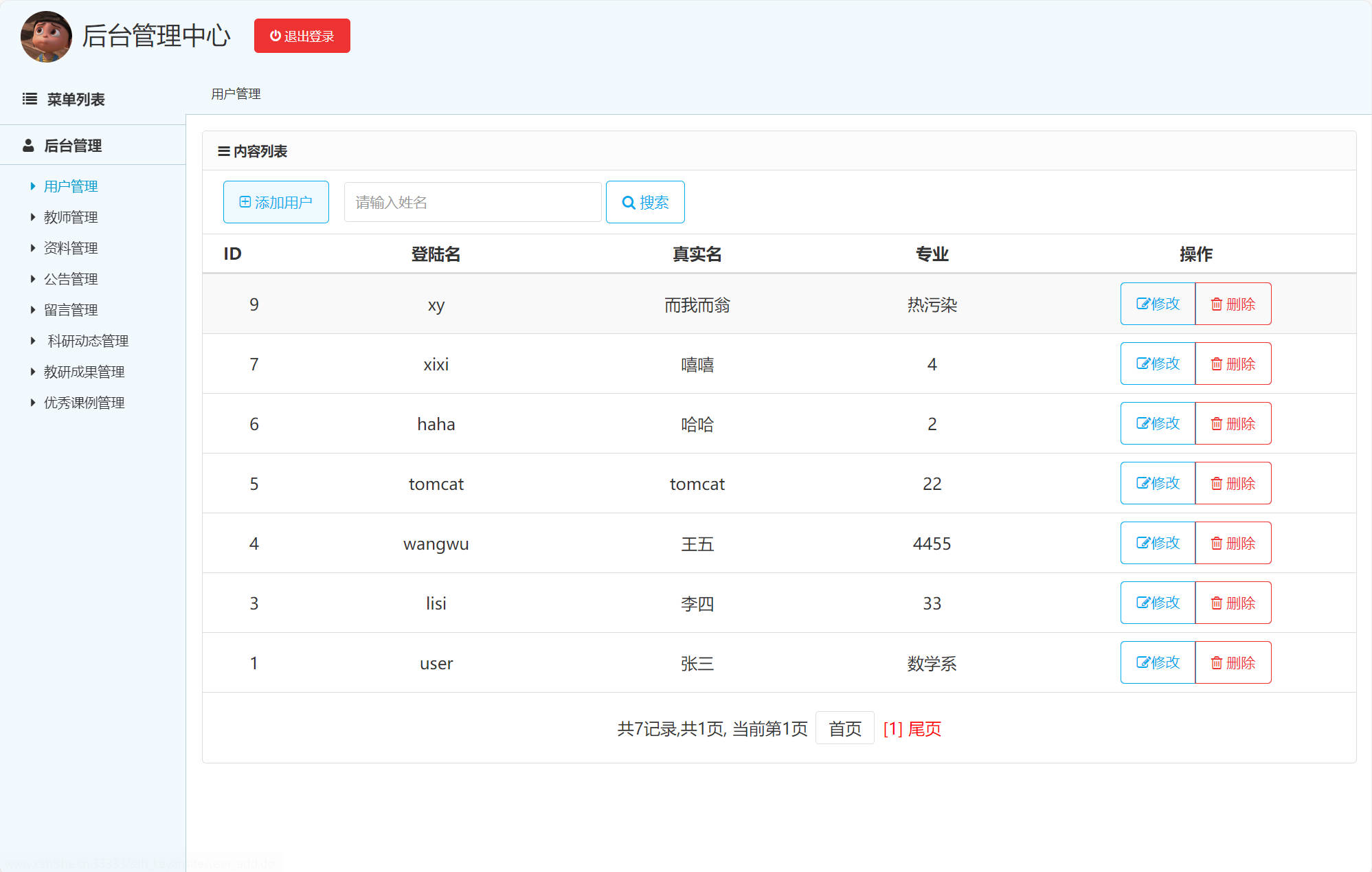
Task: Open 优秀课例管理 in the sidebar
Action: pyautogui.click(x=85, y=403)
